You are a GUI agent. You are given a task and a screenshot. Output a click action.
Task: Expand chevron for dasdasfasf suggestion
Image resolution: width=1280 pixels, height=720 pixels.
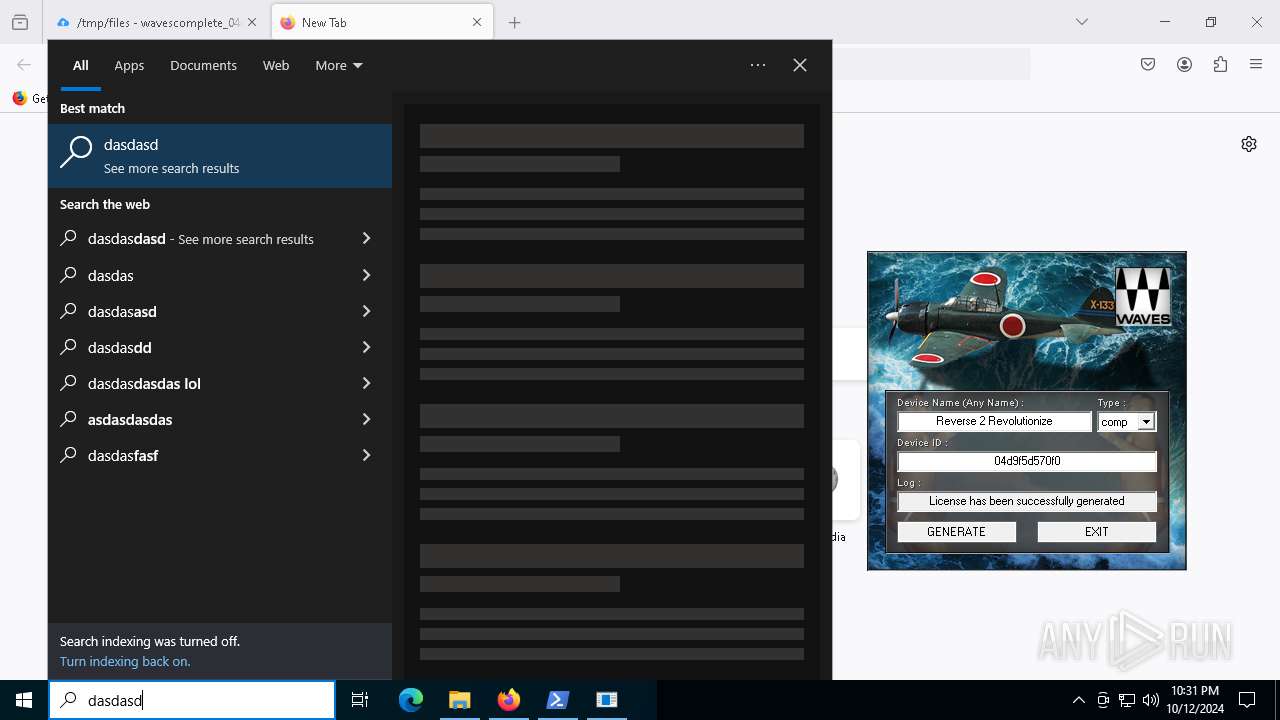click(x=366, y=455)
